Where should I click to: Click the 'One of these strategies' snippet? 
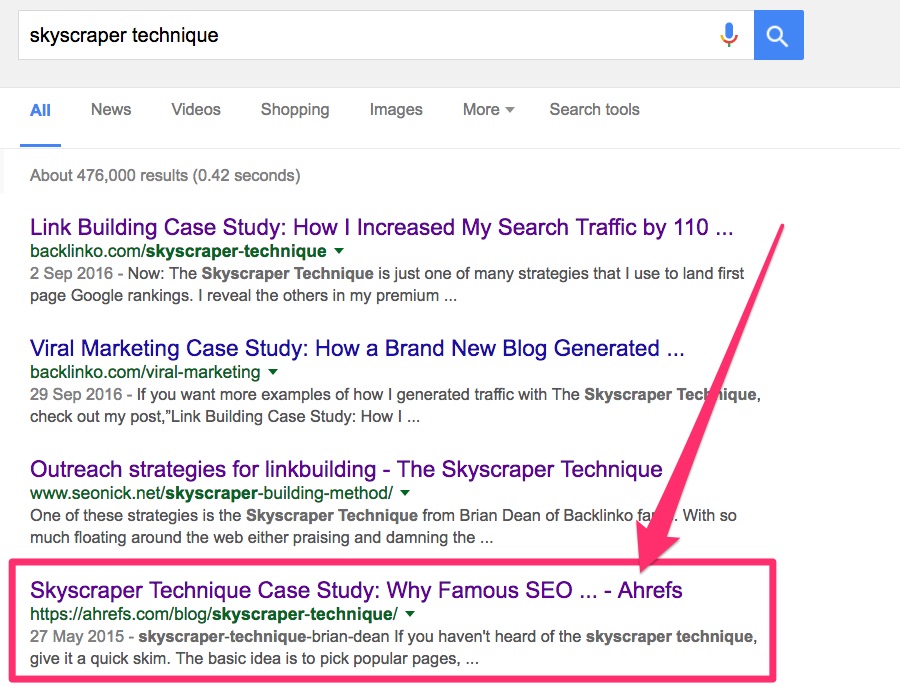coord(383,527)
